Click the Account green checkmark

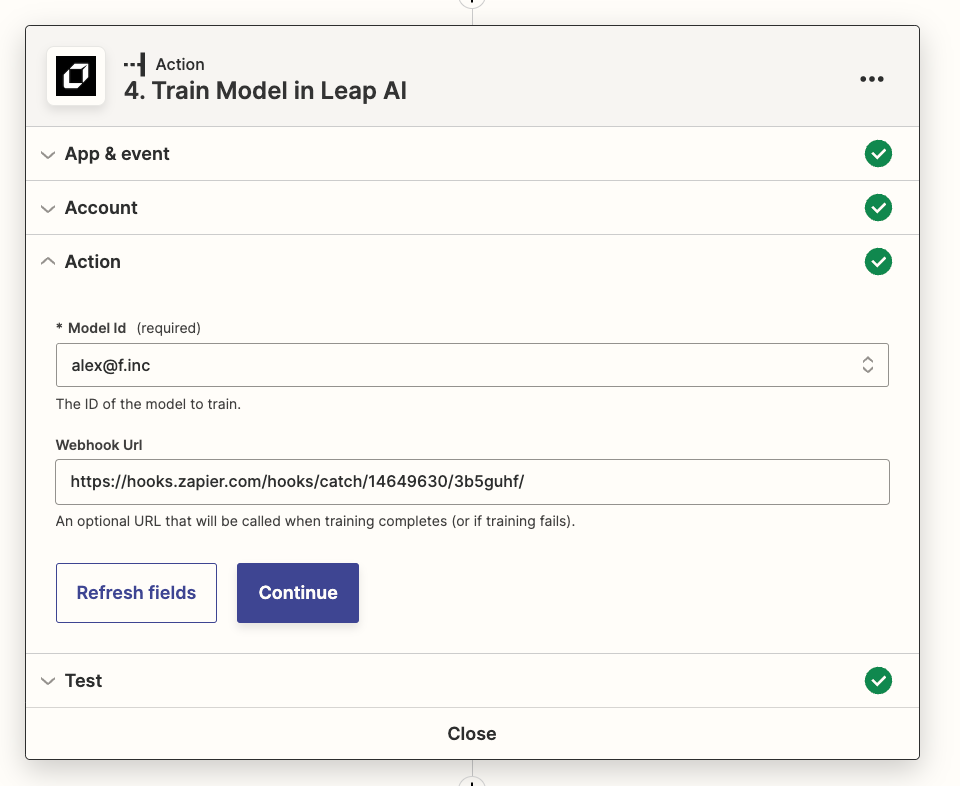click(x=878, y=208)
